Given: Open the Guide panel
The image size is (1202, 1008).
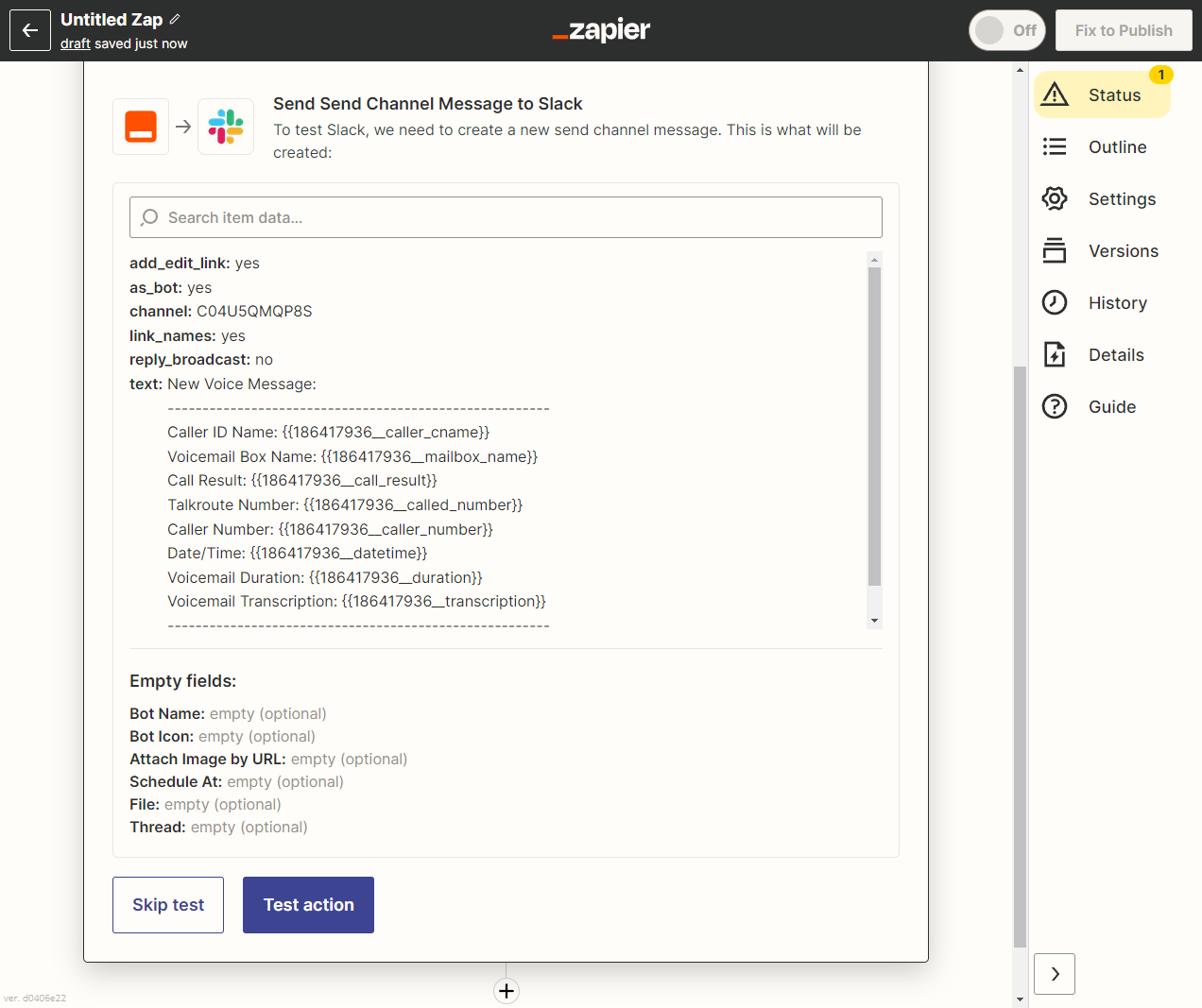Looking at the screenshot, I should (x=1102, y=406).
